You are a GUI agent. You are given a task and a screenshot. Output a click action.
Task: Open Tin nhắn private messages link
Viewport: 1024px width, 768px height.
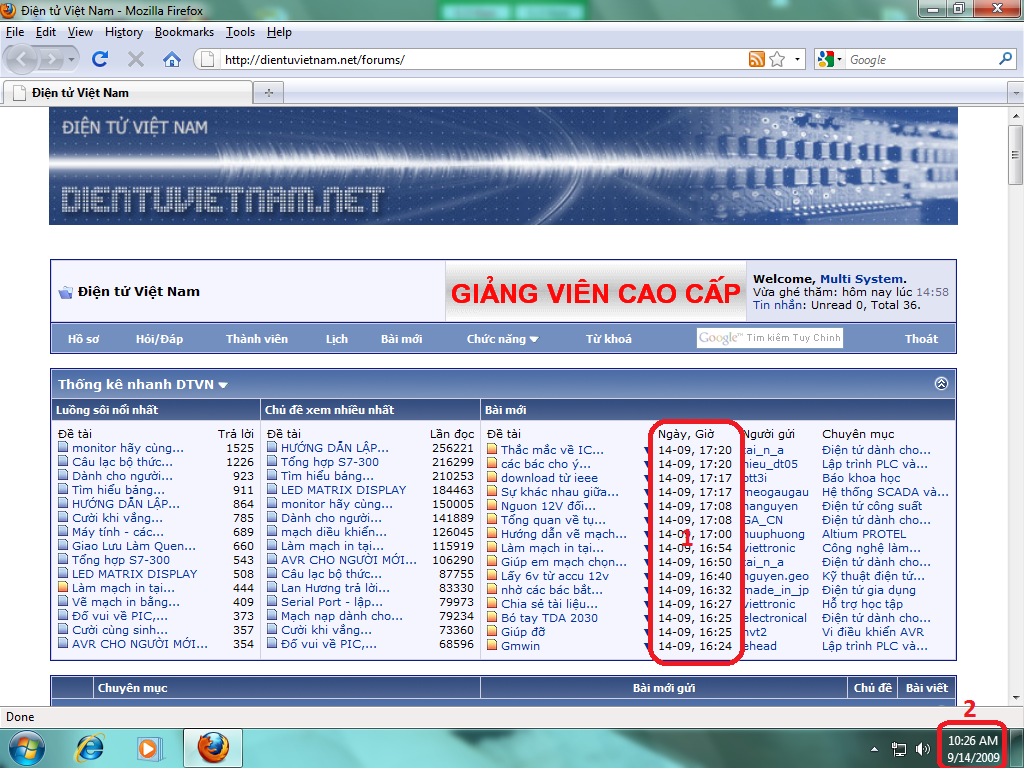(778, 305)
